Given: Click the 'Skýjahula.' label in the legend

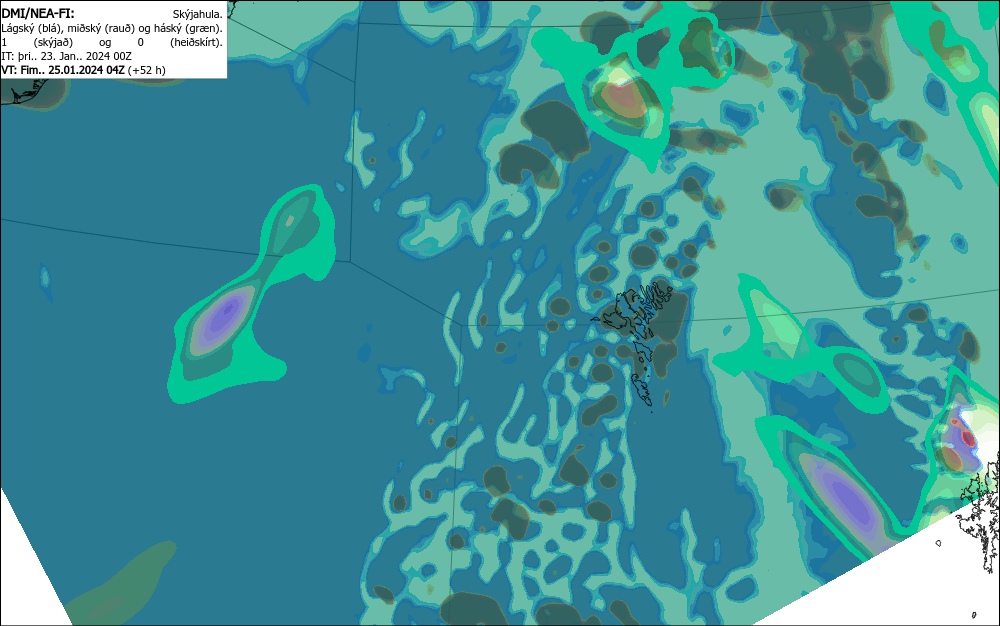Looking at the screenshot, I should click(198, 14).
